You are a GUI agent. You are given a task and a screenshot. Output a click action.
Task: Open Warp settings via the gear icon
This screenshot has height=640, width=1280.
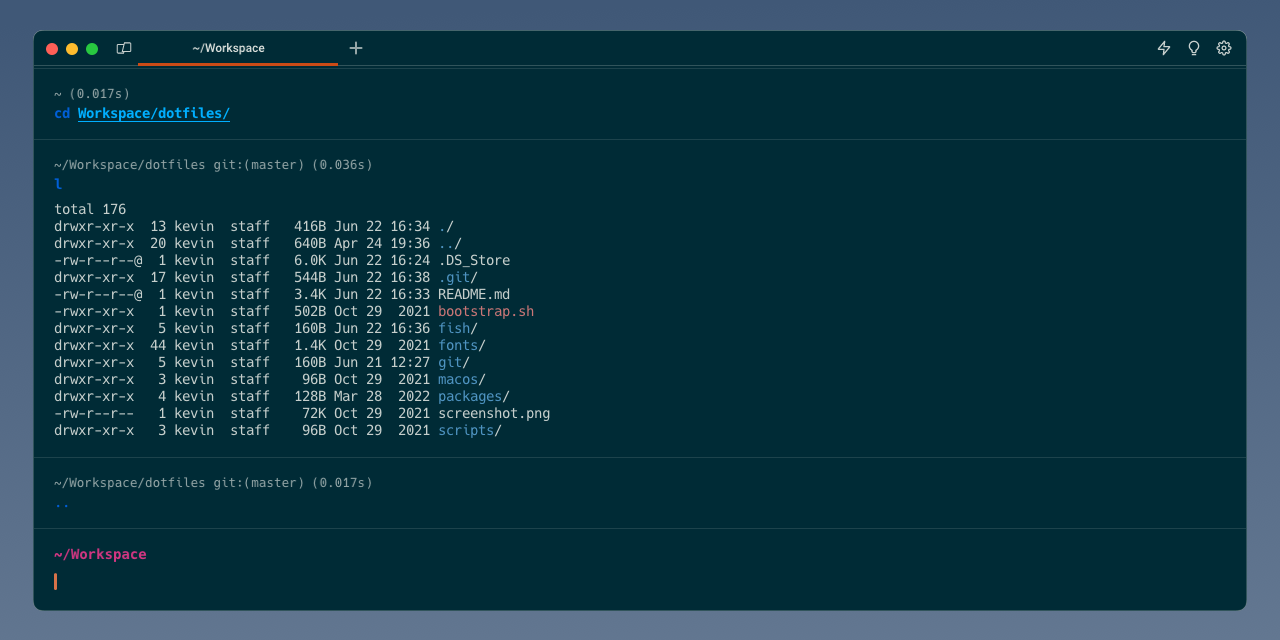click(x=1223, y=47)
